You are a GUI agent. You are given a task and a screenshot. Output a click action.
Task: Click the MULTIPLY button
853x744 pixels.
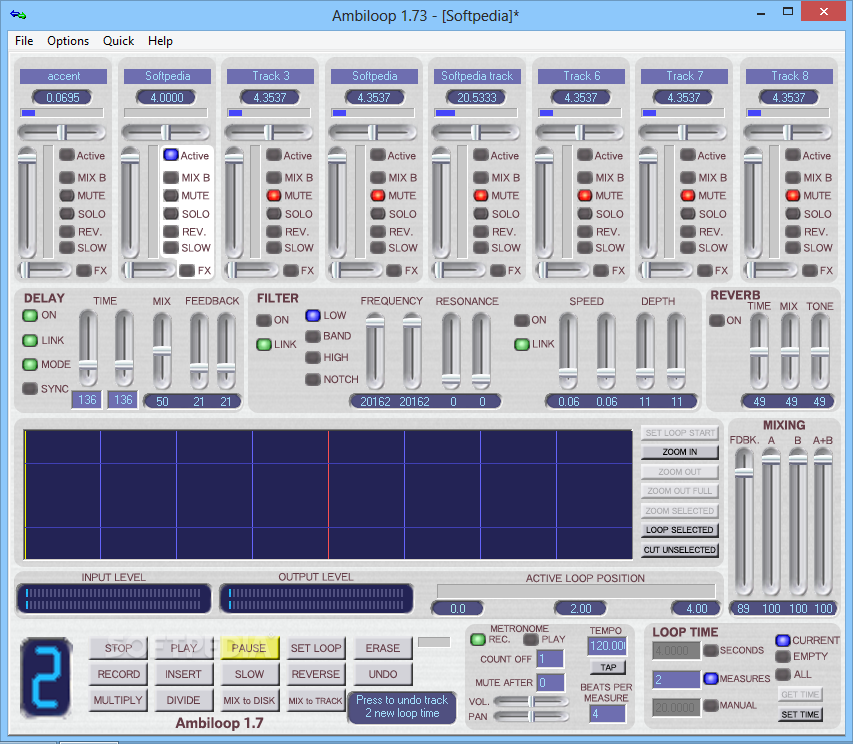(118, 700)
